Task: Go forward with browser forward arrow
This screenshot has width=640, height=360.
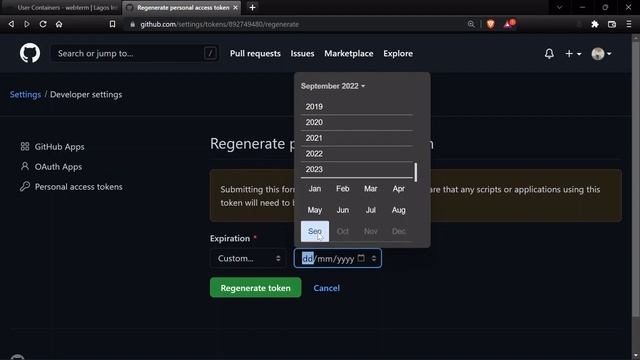Action: click(x=27, y=24)
